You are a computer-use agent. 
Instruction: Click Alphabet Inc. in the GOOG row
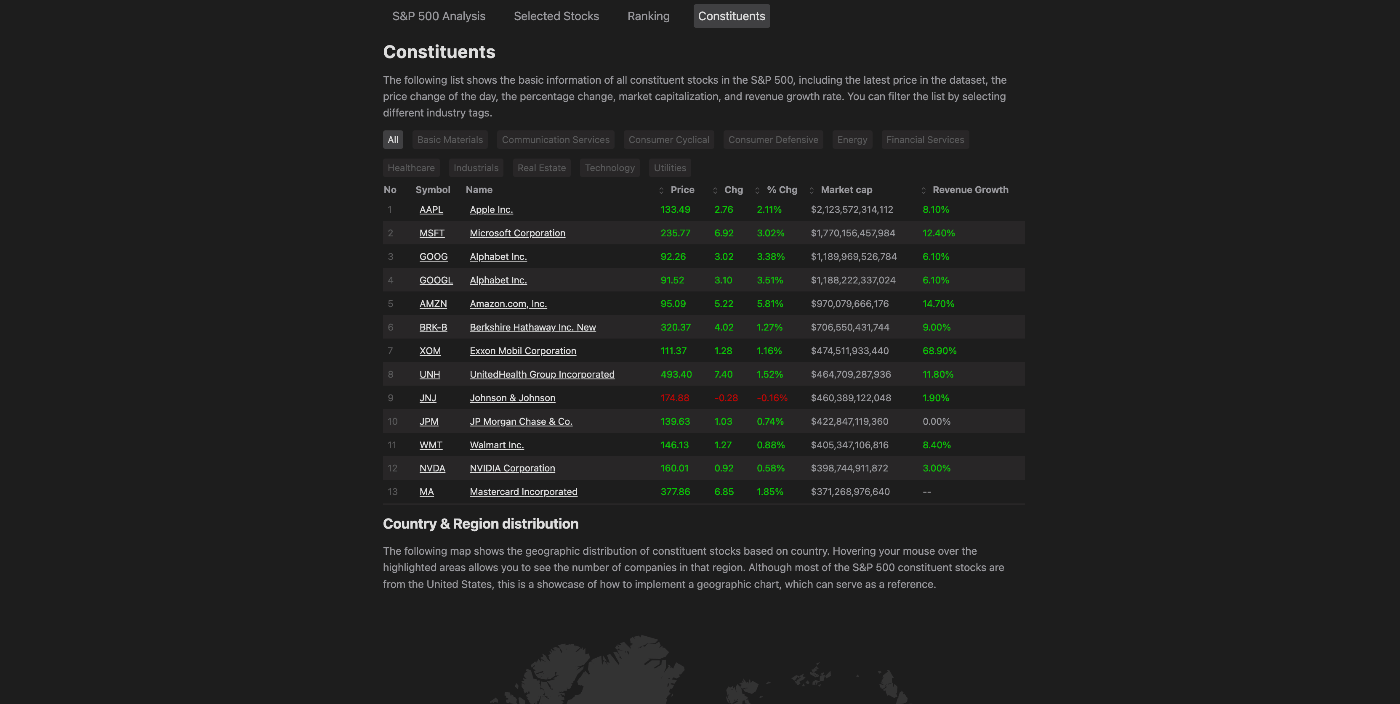tap(498, 257)
